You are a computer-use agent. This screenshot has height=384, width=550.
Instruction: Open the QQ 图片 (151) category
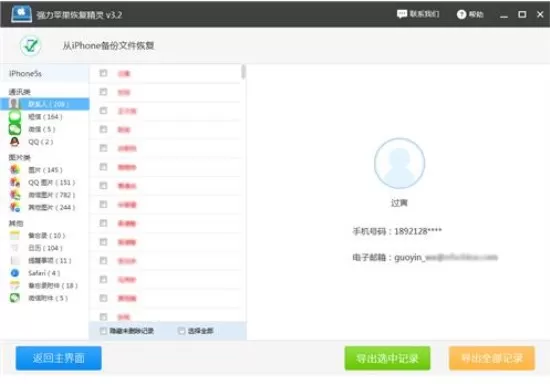pyautogui.click(x=51, y=182)
